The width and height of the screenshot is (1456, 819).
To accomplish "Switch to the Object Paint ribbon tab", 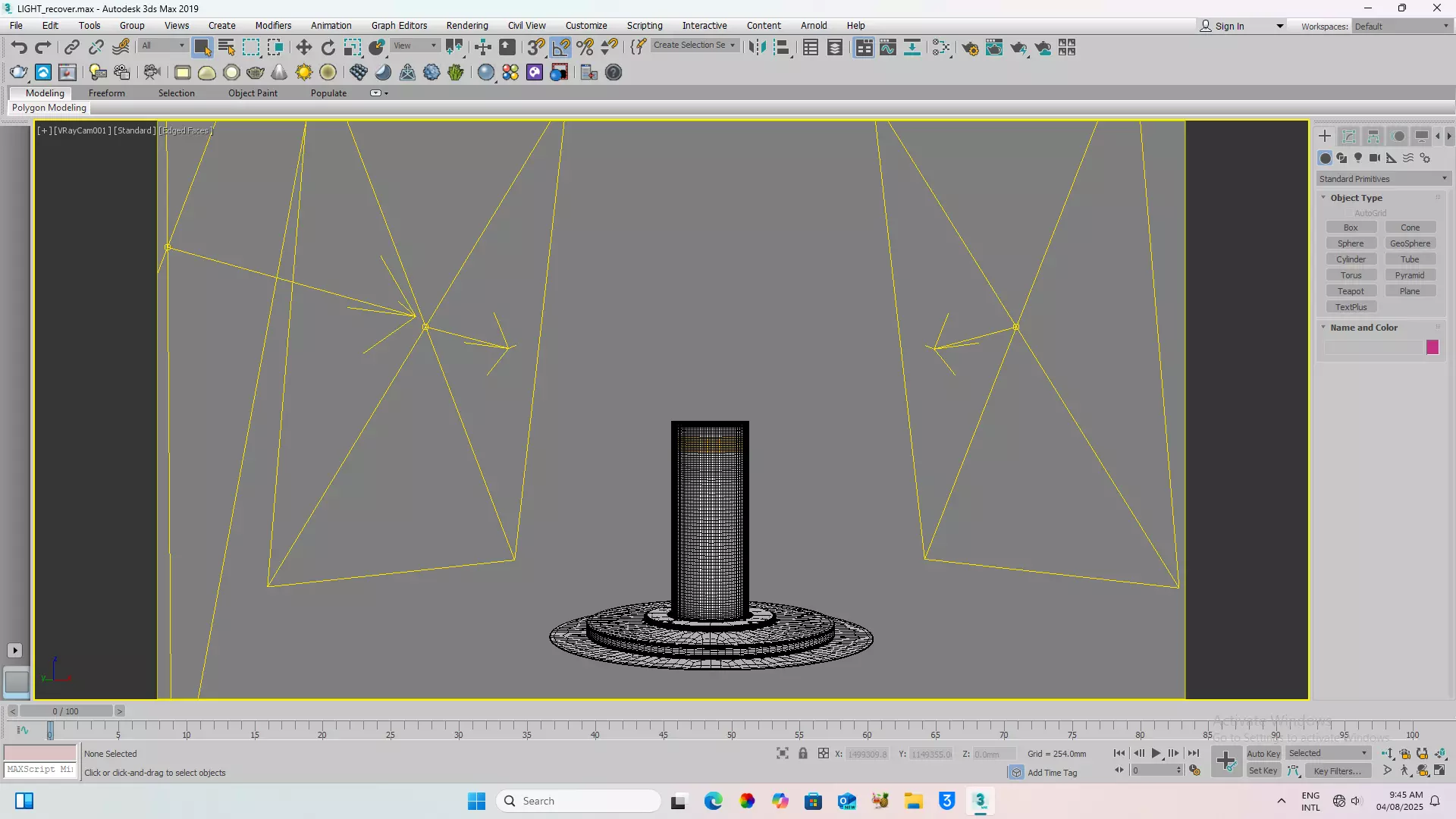I will point(253,93).
